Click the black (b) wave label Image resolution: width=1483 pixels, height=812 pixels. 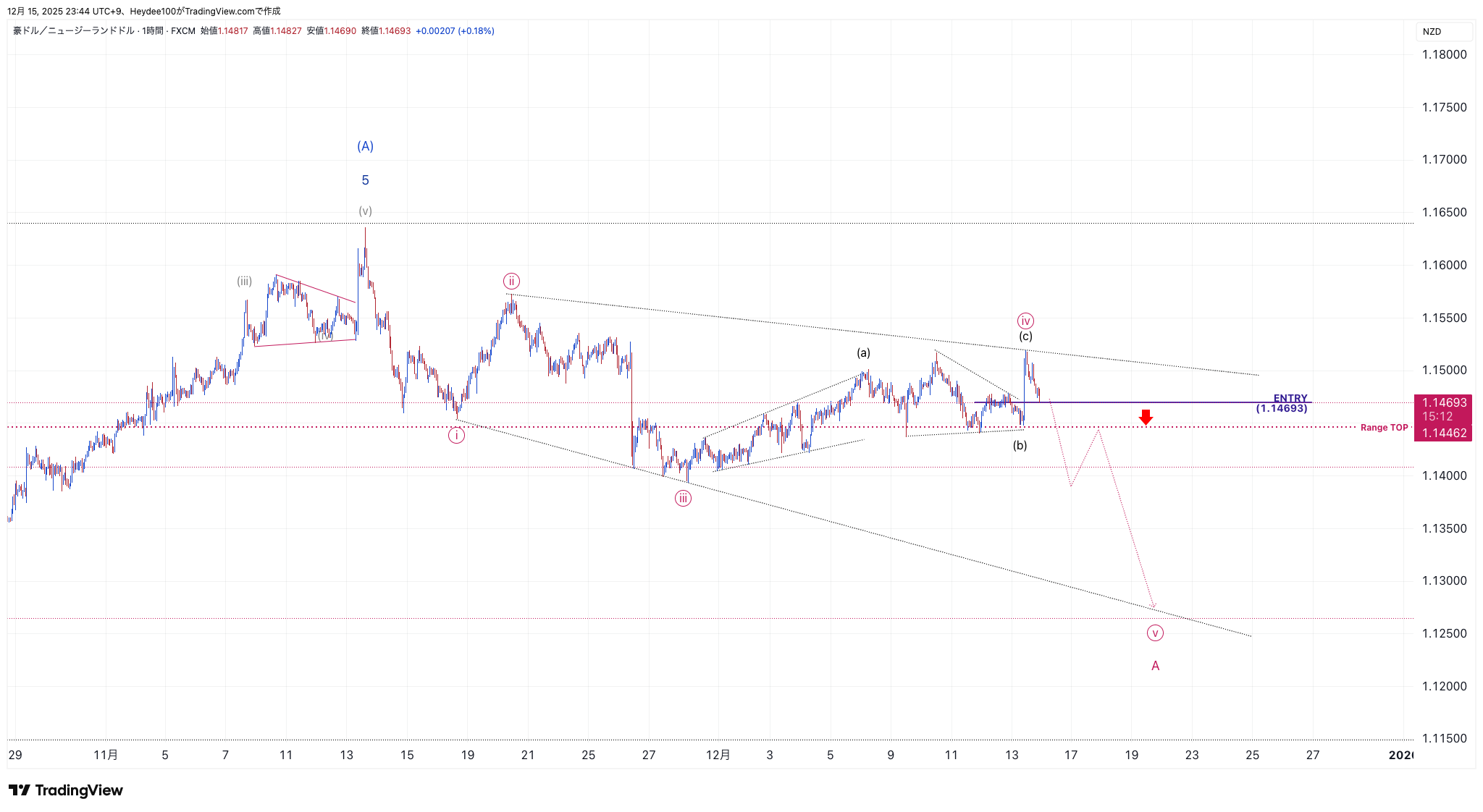tap(1020, 446)
